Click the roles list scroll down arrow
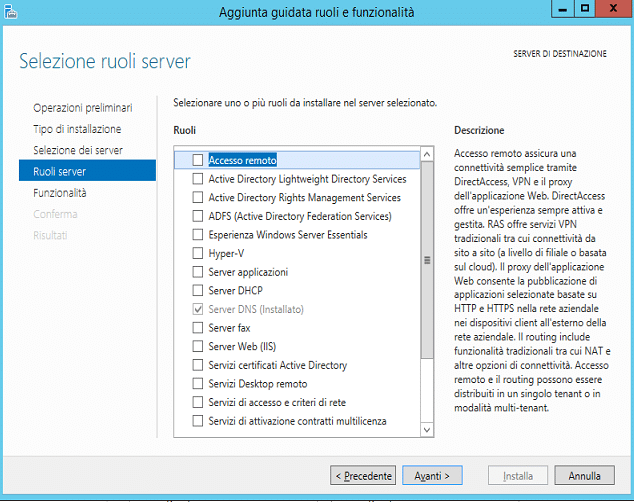Image resolution: width=634 pixels, height=502 pixels. (427, 429)
